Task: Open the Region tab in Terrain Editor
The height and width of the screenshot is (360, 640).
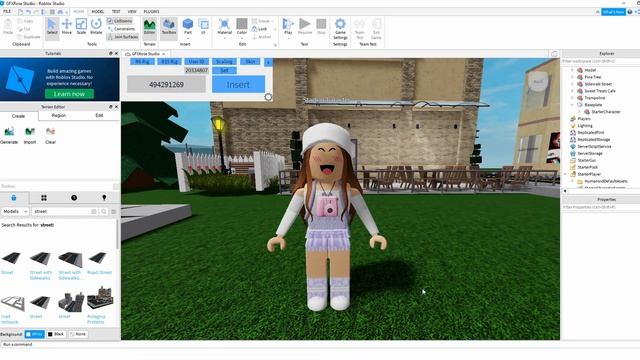Action: pos(59,116)
